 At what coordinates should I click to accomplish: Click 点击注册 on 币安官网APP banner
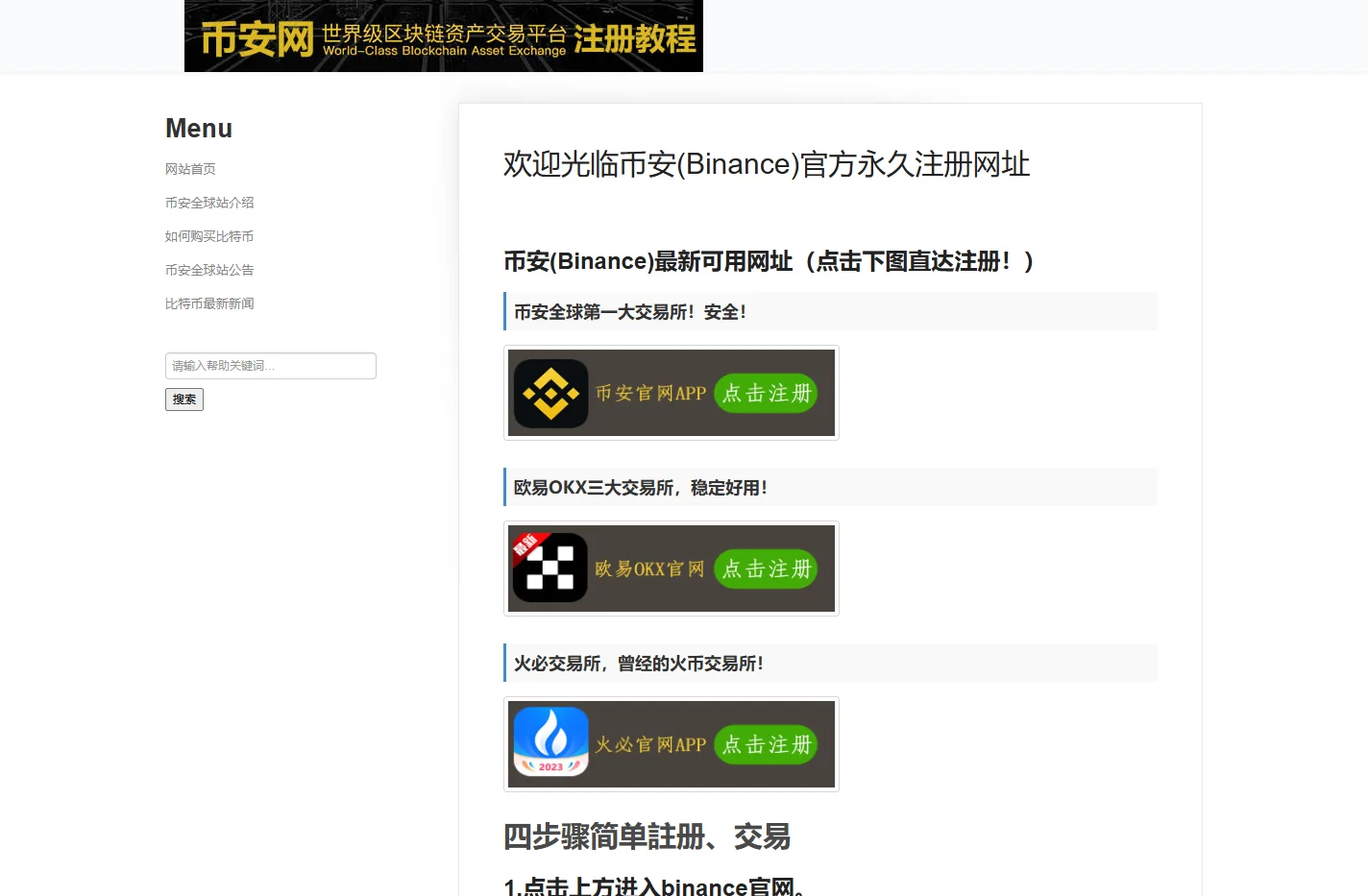(767, 393)
